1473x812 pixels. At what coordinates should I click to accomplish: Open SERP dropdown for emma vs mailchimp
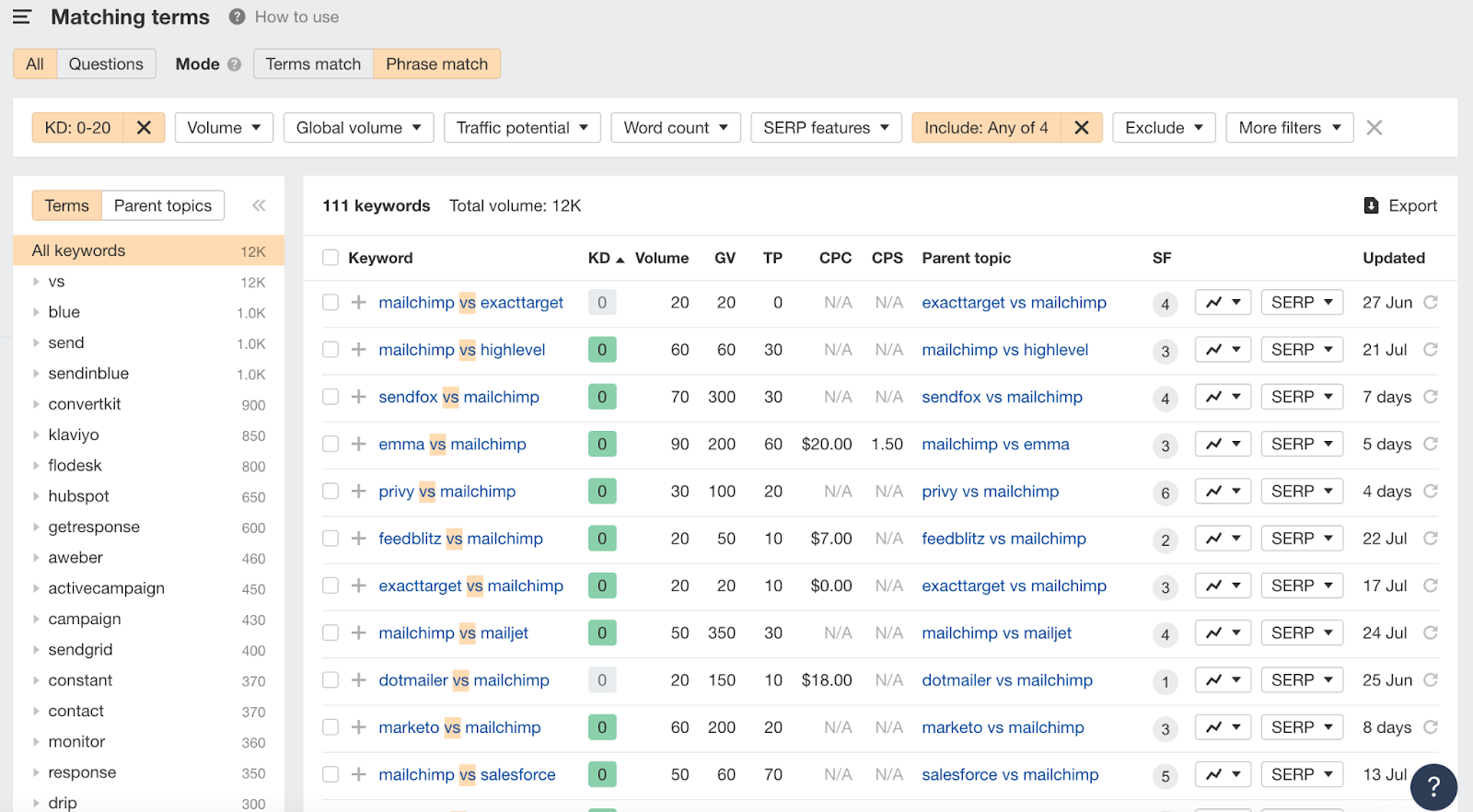click(1302, 444)
